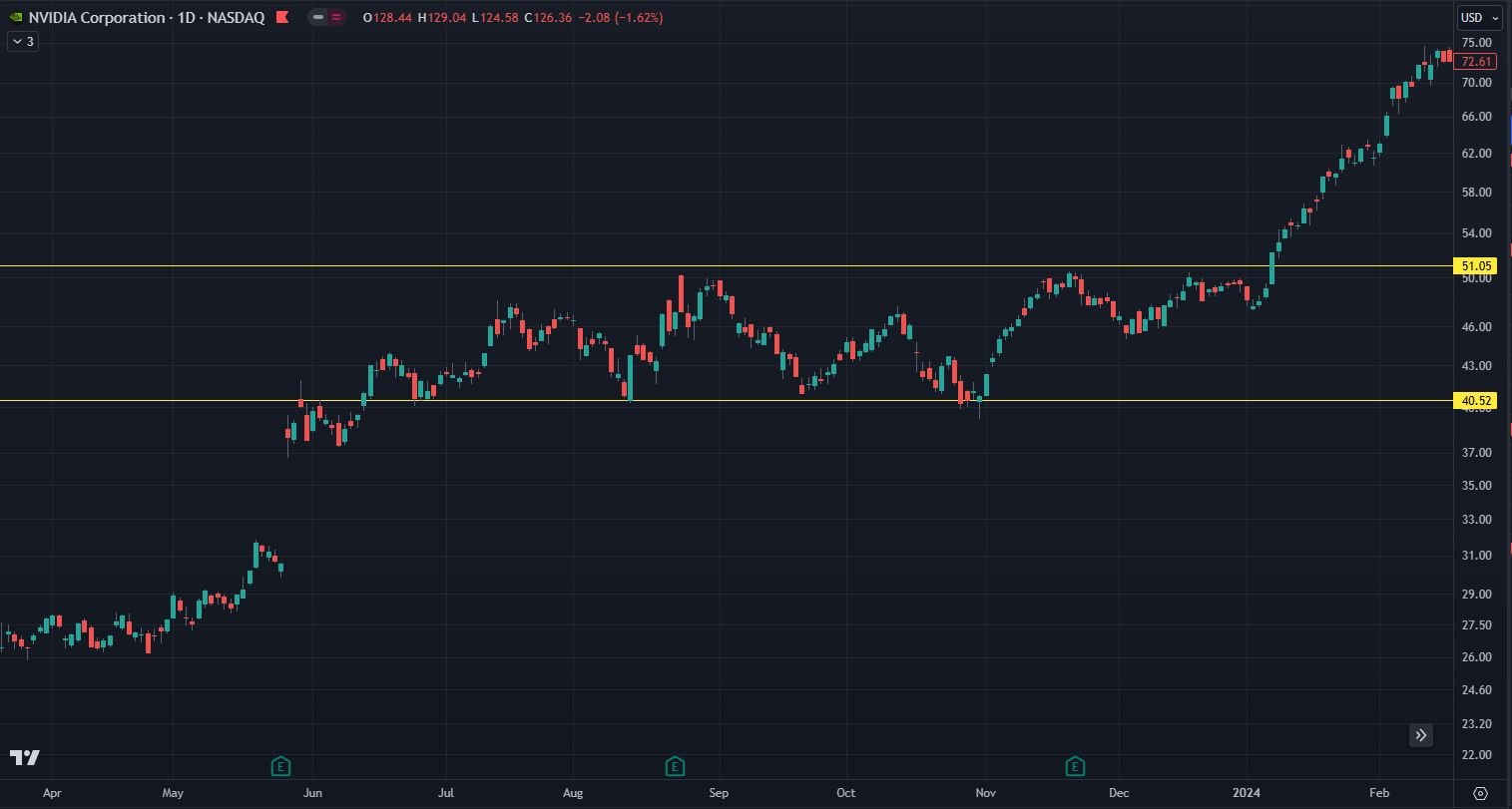Click the change value −2.08 (−1.62%)

(x=620, y=18)
